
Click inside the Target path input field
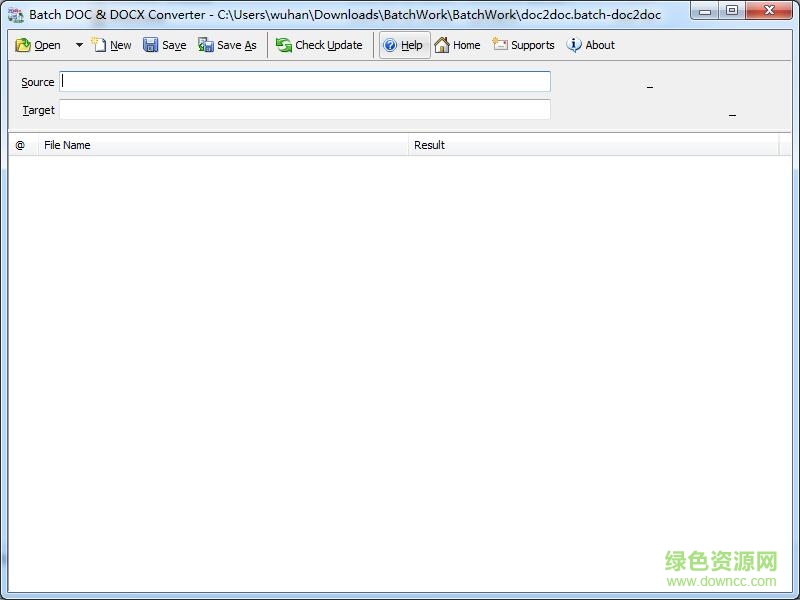click(300, 110)
